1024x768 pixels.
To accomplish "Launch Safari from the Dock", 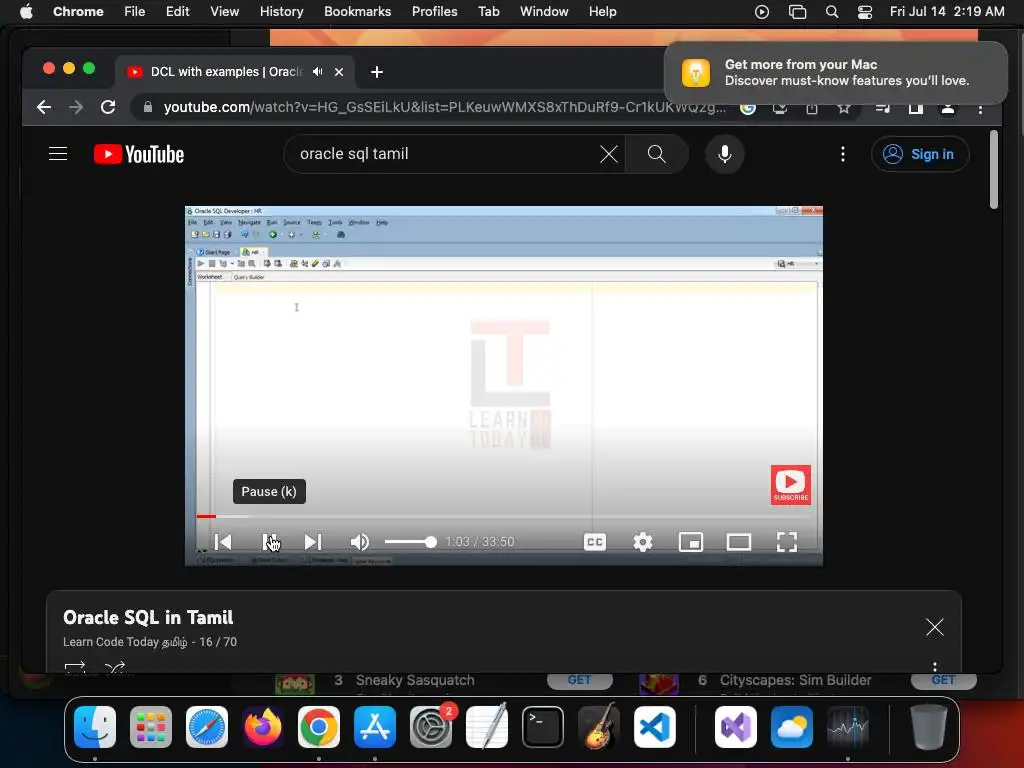I will click(207, 727).
